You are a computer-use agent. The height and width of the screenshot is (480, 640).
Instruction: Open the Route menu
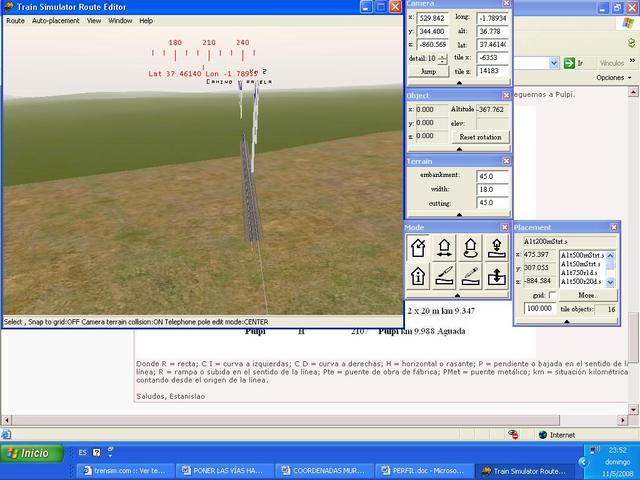[x=15, y=20]
